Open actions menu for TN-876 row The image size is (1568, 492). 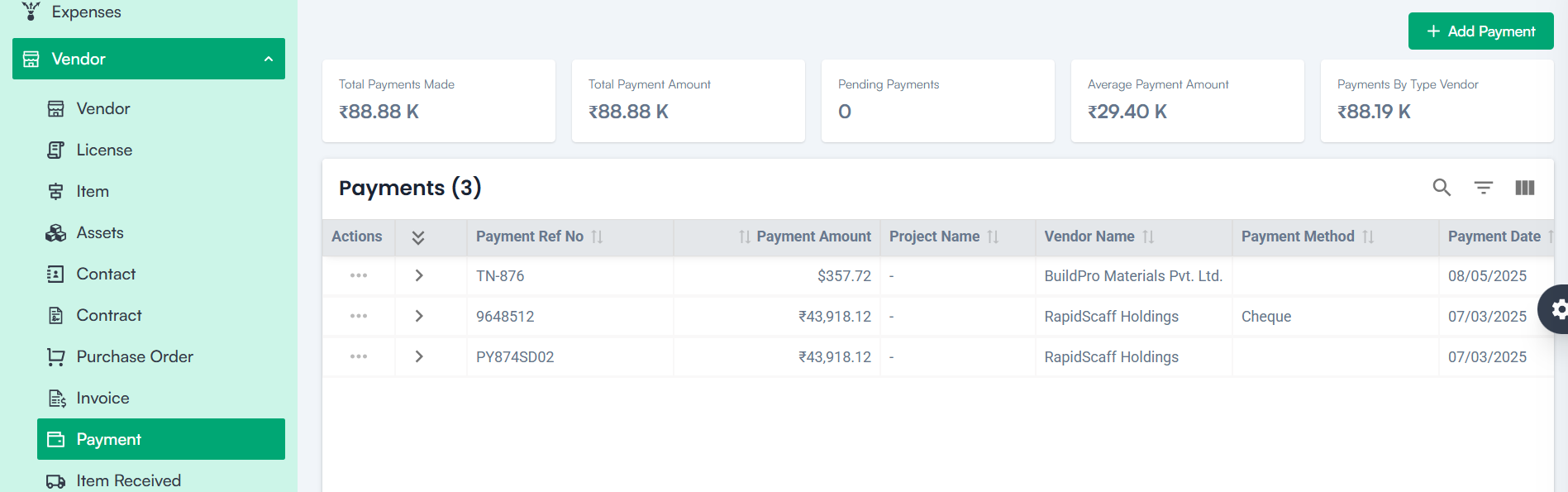tap(359, 275)
